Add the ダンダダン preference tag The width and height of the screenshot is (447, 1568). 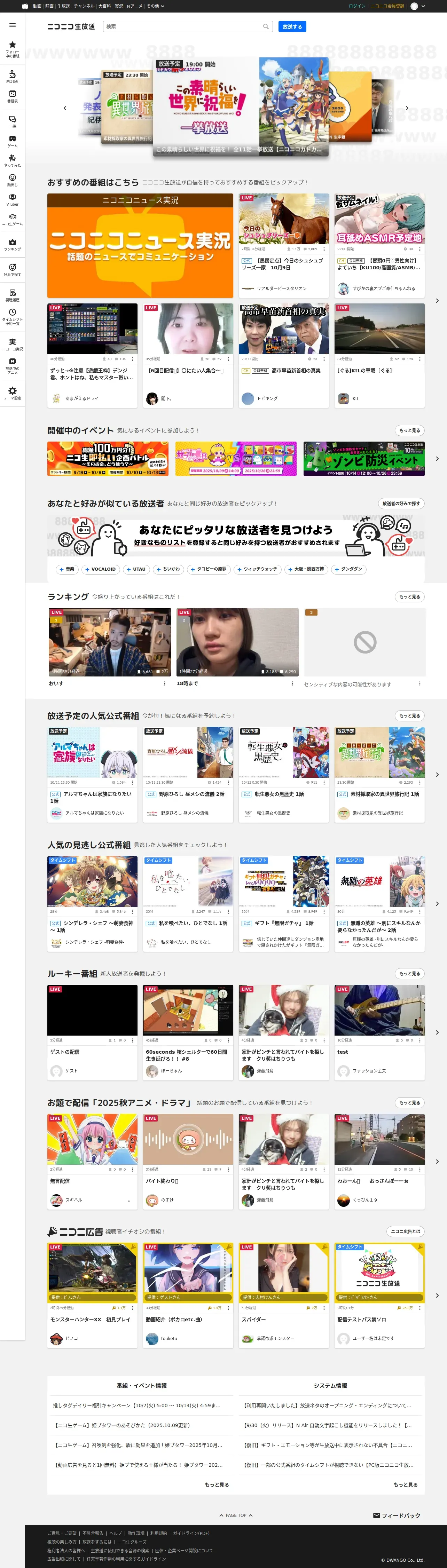tap(348, 569)
